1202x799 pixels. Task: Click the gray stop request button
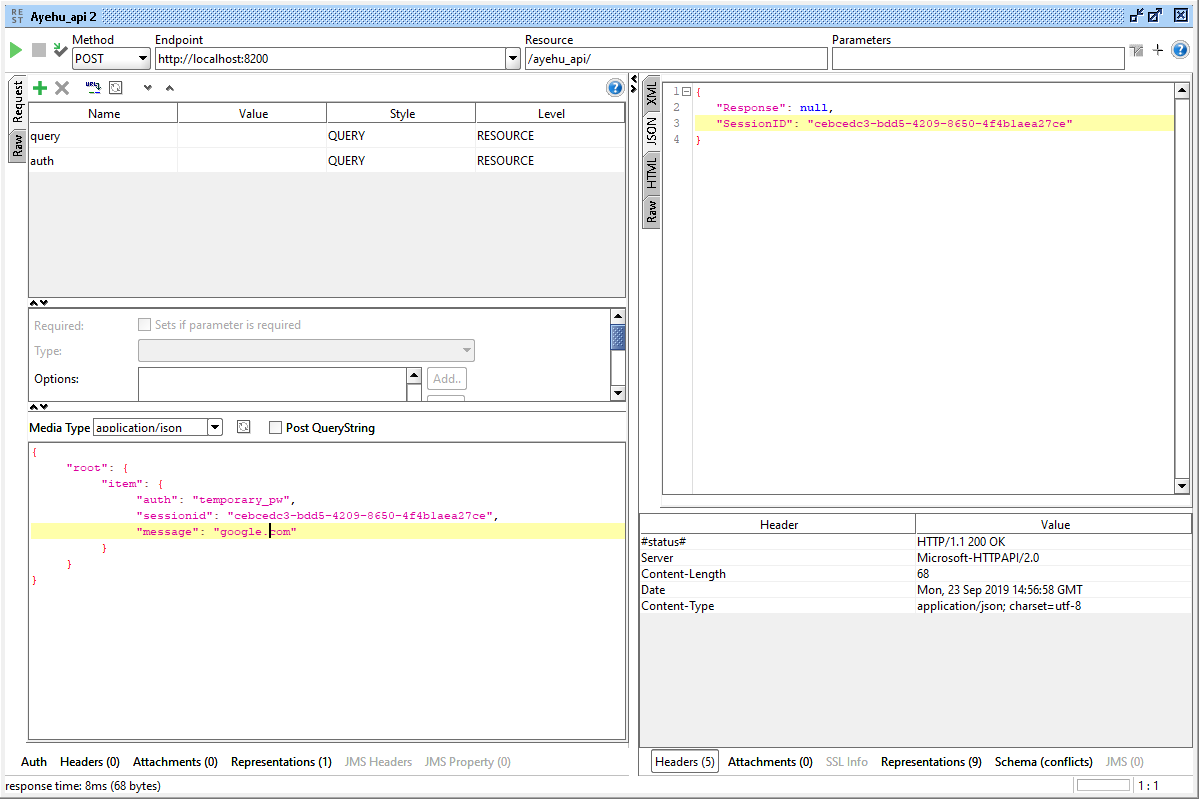[x=39, y=50]
